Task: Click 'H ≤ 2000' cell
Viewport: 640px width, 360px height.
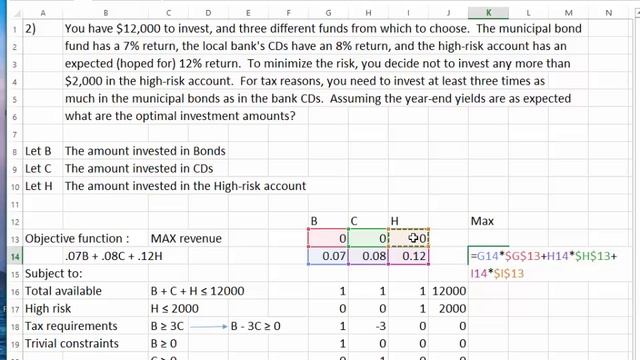Action: click(x=175, y=309)
